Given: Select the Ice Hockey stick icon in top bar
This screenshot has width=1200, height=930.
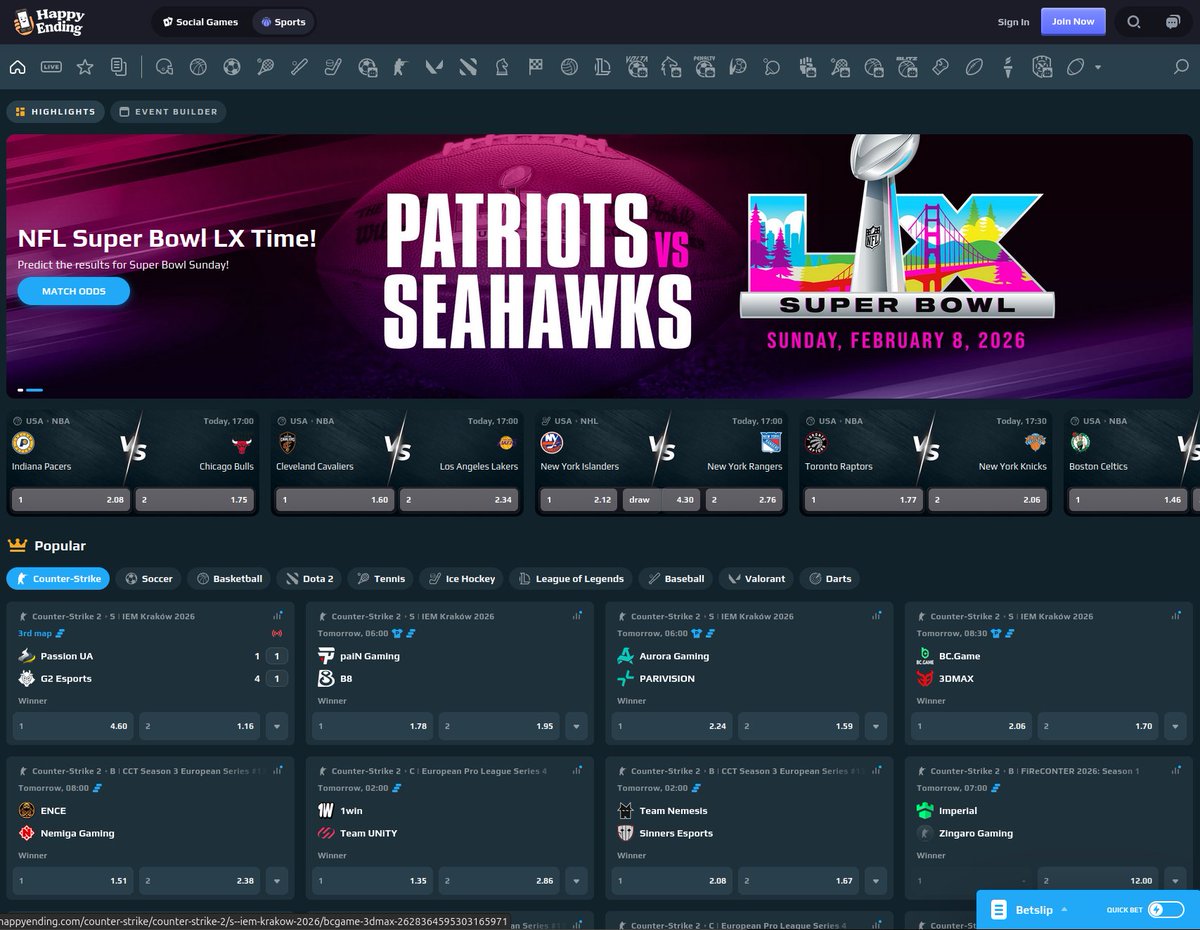Looking at the screenshot, I should [333, 67].
